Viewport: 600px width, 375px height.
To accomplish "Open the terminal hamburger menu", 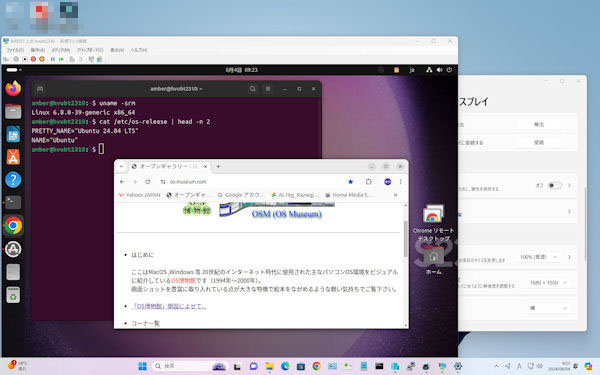I will [268, 89].
